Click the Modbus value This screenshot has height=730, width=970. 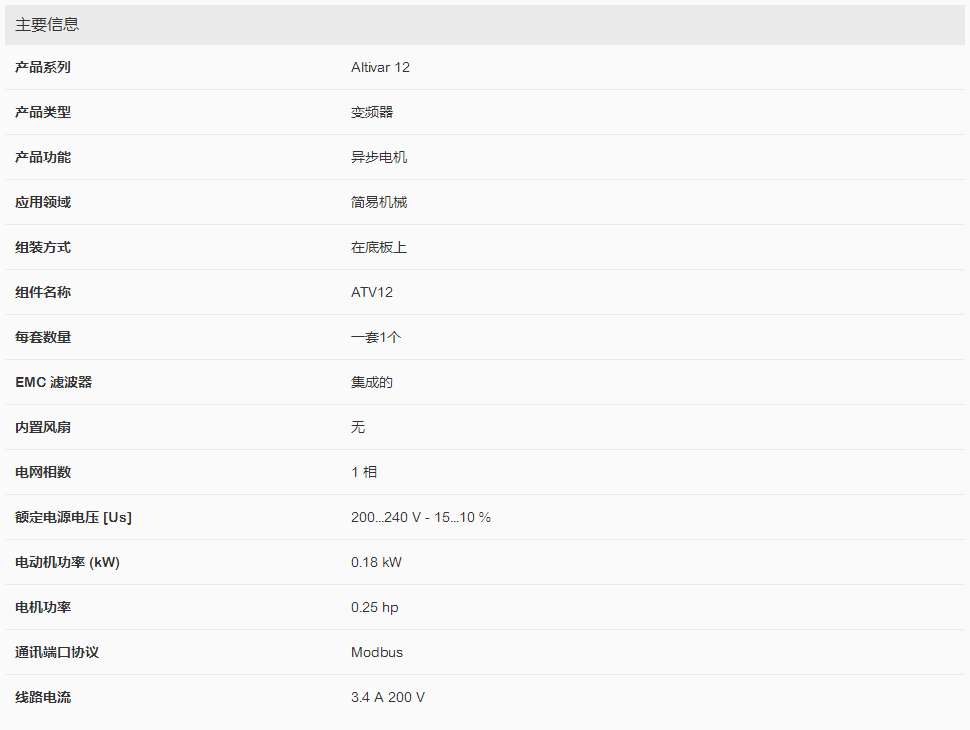(377, 653)
